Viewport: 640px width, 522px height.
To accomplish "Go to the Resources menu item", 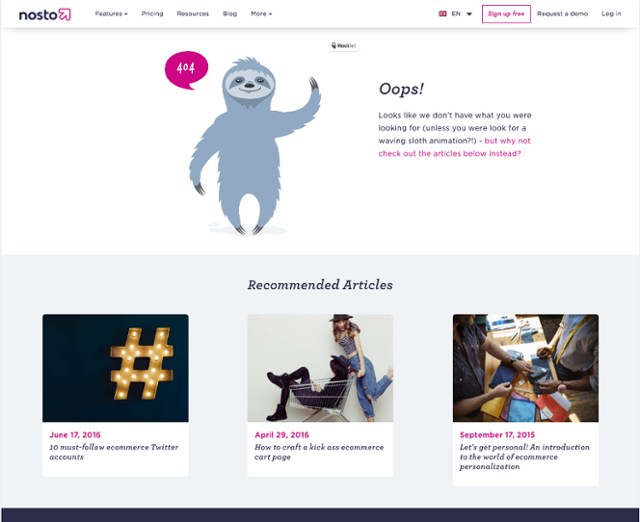I will pos(193,14).
